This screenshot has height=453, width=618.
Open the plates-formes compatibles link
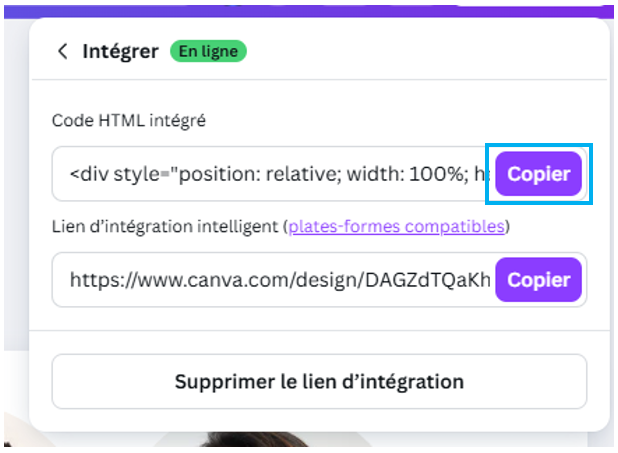(x=396, y=226)
